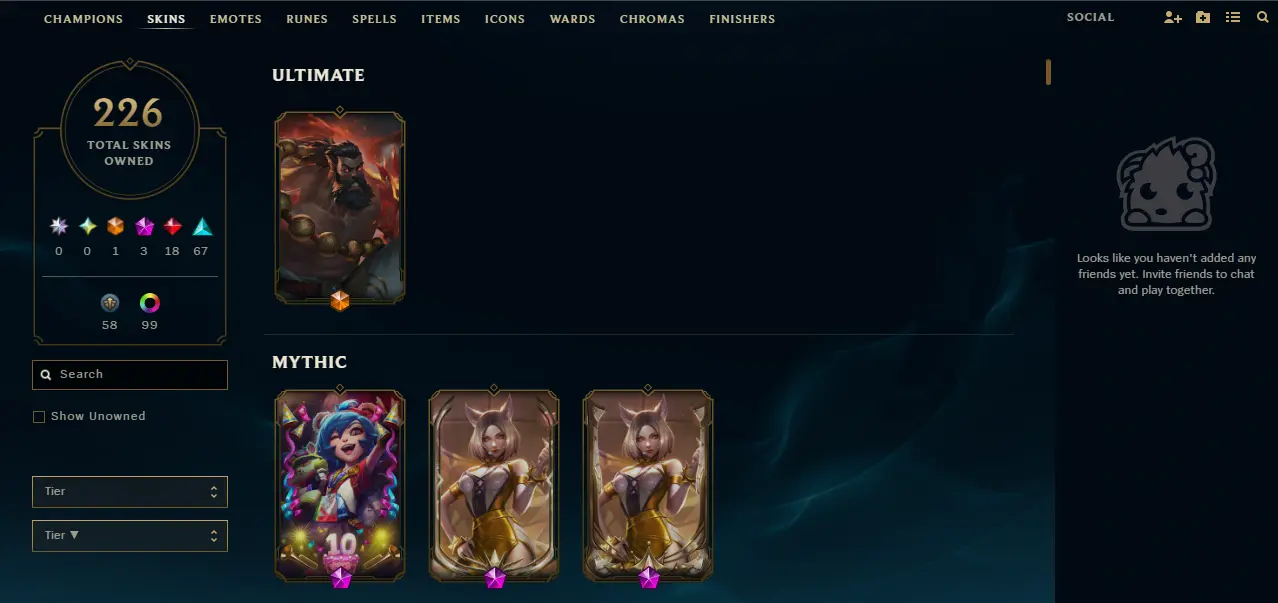Click the teal triangle gem with 67
The height and width of the screenshot is (603, 1278).
pyautogui.click(x=202, y=227)
